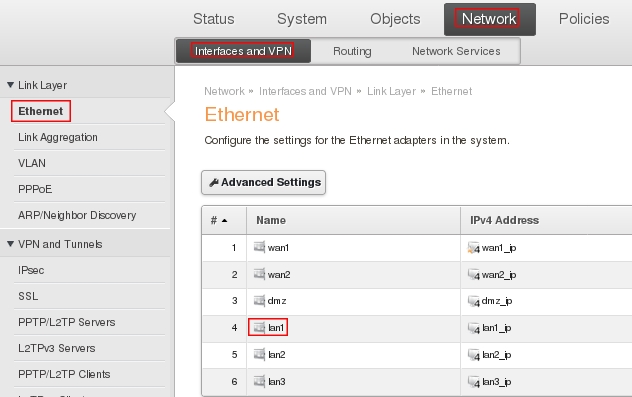Screen dimensions: 632x397
Task: Click the lan1_ip address object icon
Action: click(x=474, y=328)
